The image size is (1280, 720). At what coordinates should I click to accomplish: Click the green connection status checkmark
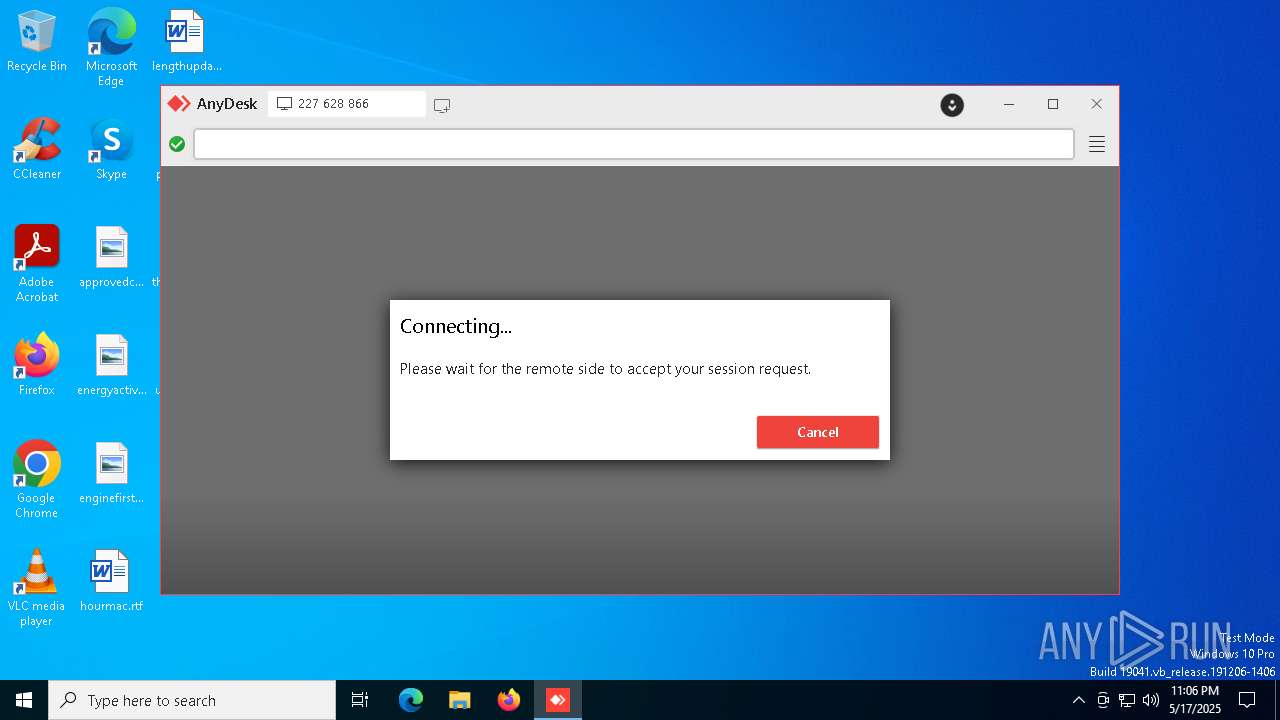tap(177, 144)
